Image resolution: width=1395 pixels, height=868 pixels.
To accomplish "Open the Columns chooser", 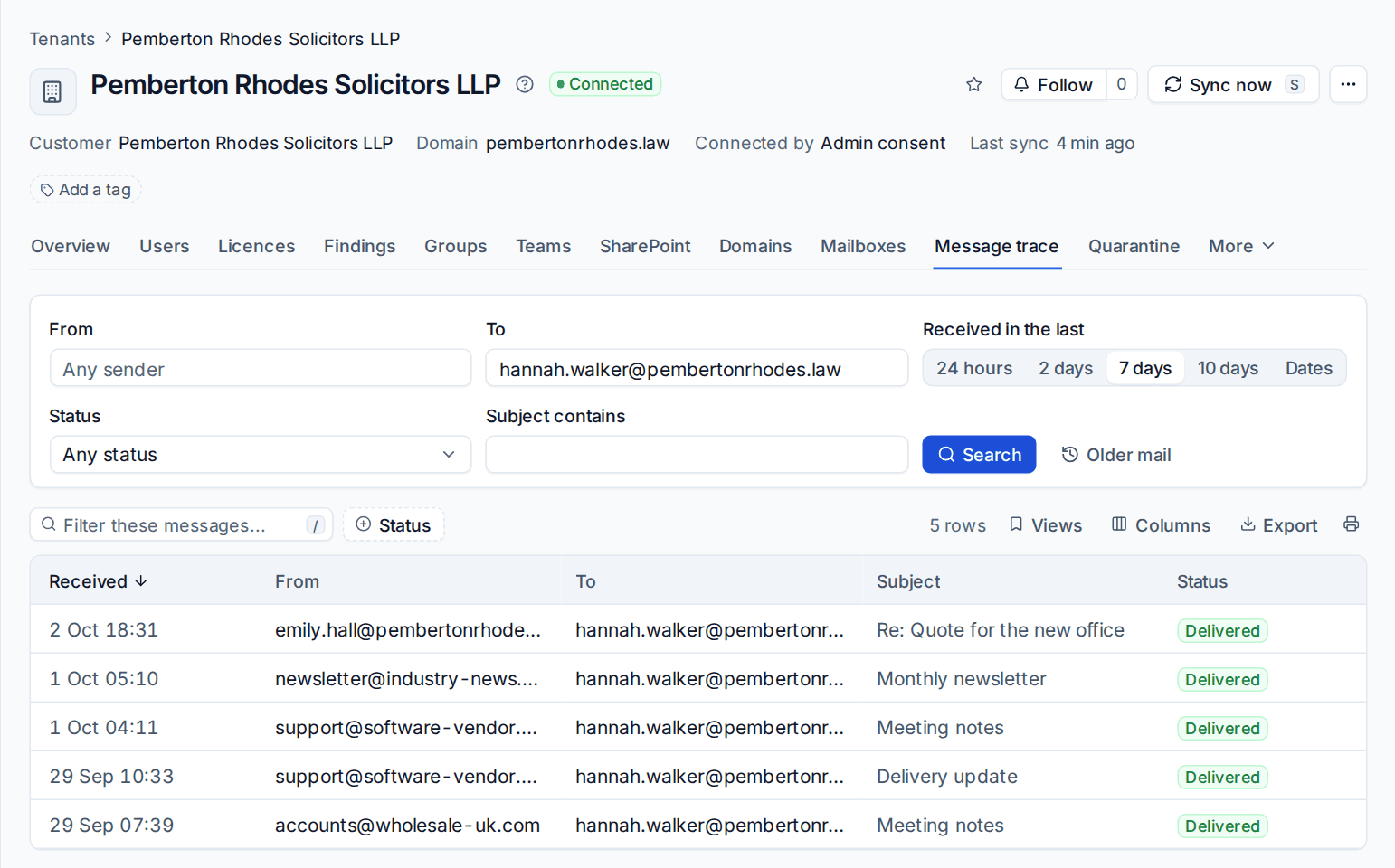I will (x=1161, y=525).
